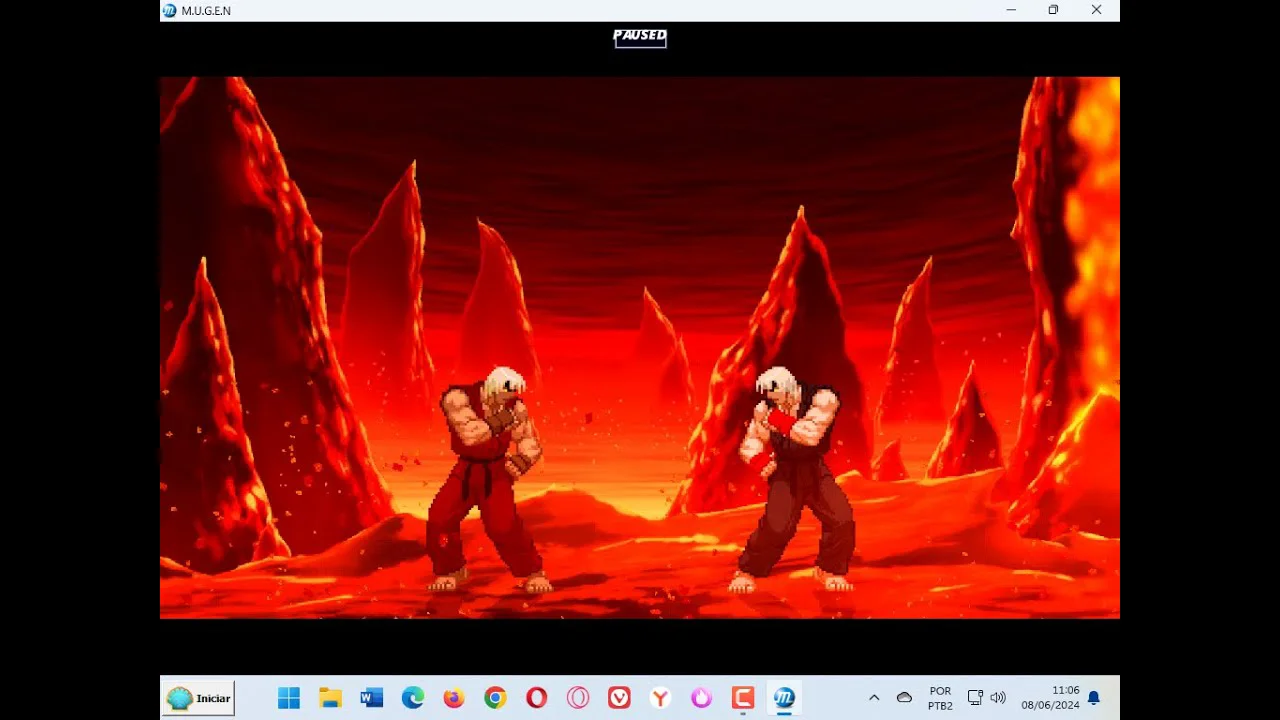Open Microsoft Edge browser
Image resolution: width=1280 pixels, height=720 pixels.
(413, 698)
